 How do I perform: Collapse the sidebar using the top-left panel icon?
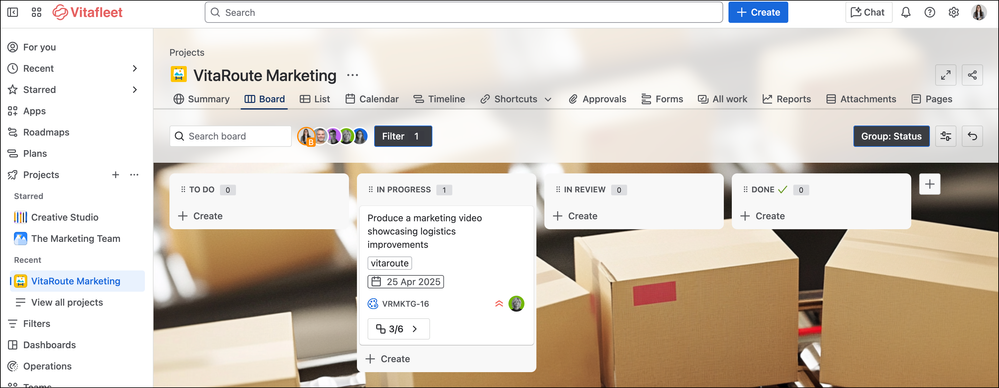coord(13,12)
